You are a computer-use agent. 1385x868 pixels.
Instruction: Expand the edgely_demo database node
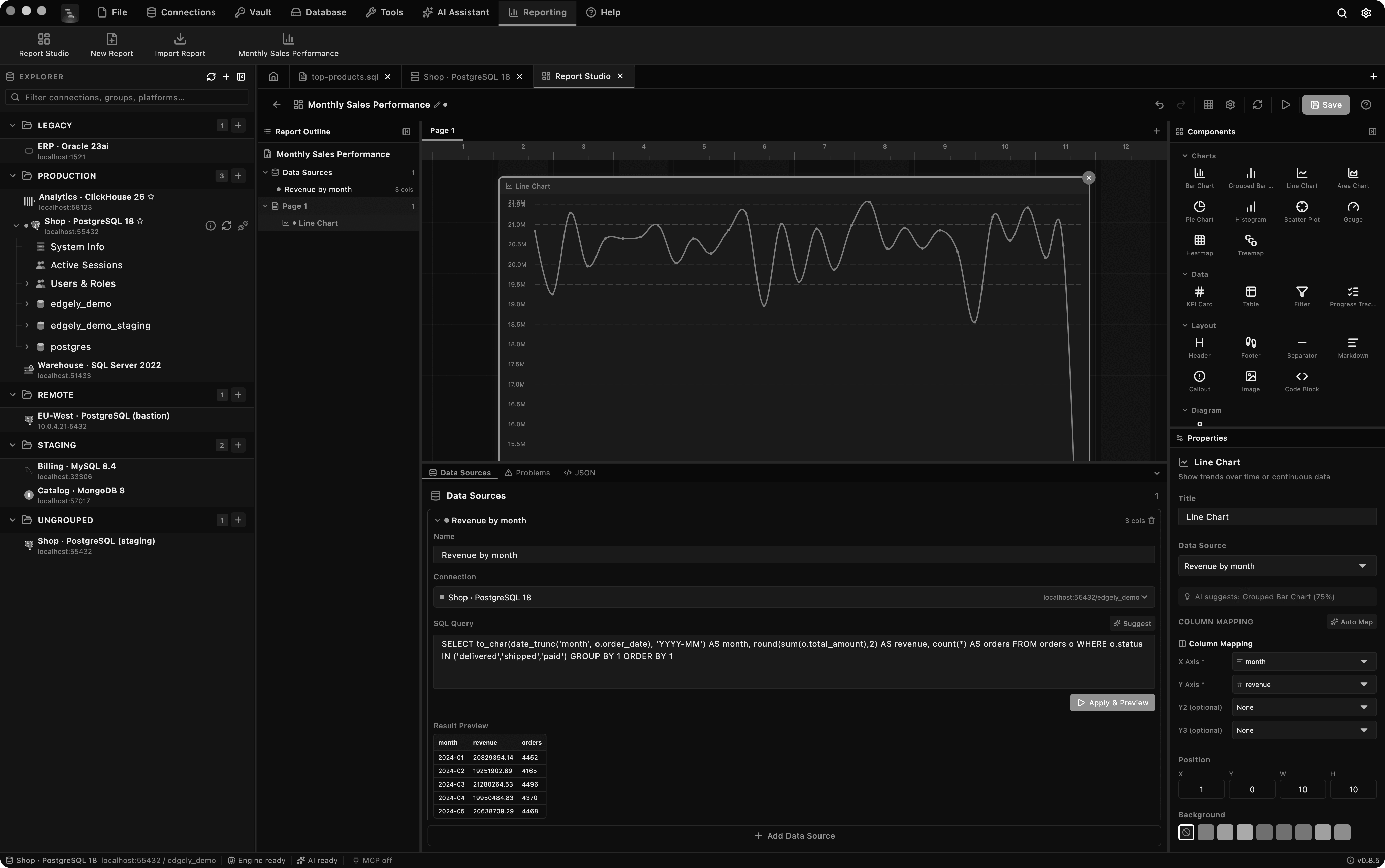pos(26,304)
